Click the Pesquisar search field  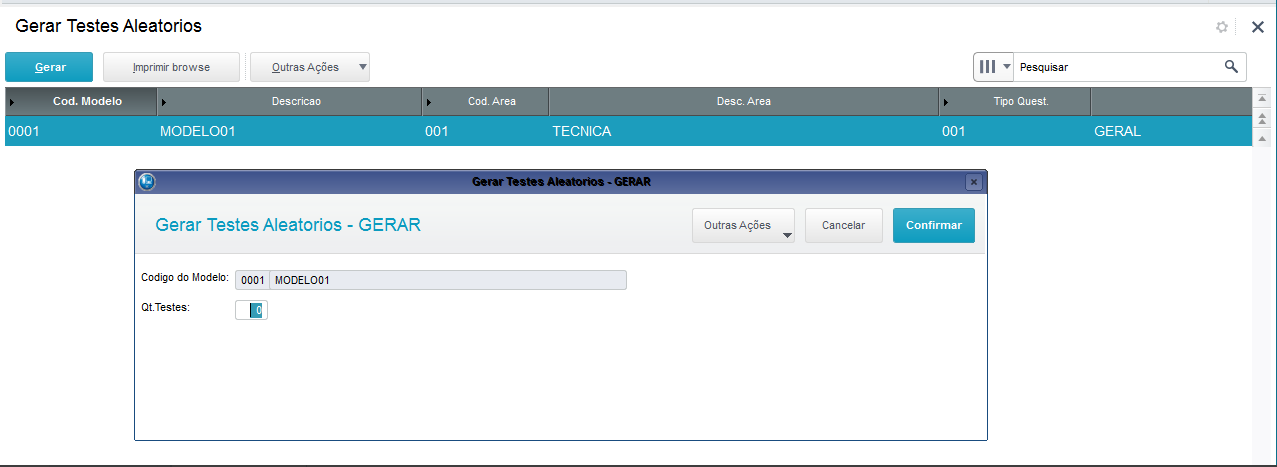click(x=1115, y=67)
